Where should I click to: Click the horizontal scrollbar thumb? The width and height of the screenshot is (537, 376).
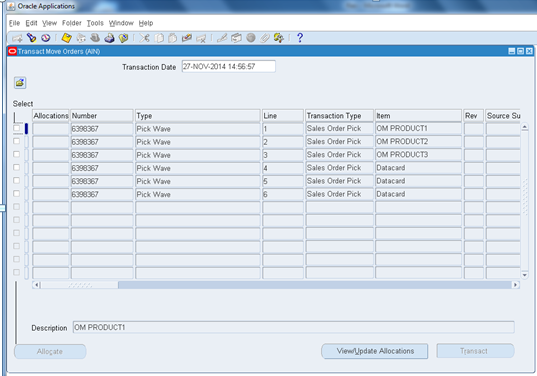pyautogui.click(x=80, y=285)
